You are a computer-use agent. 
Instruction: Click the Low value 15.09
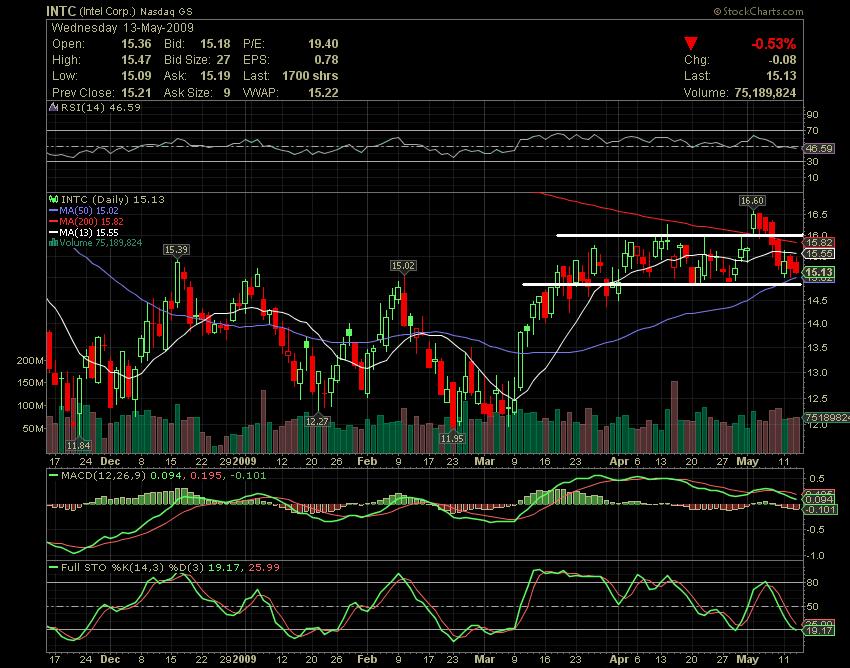[136, 76]
